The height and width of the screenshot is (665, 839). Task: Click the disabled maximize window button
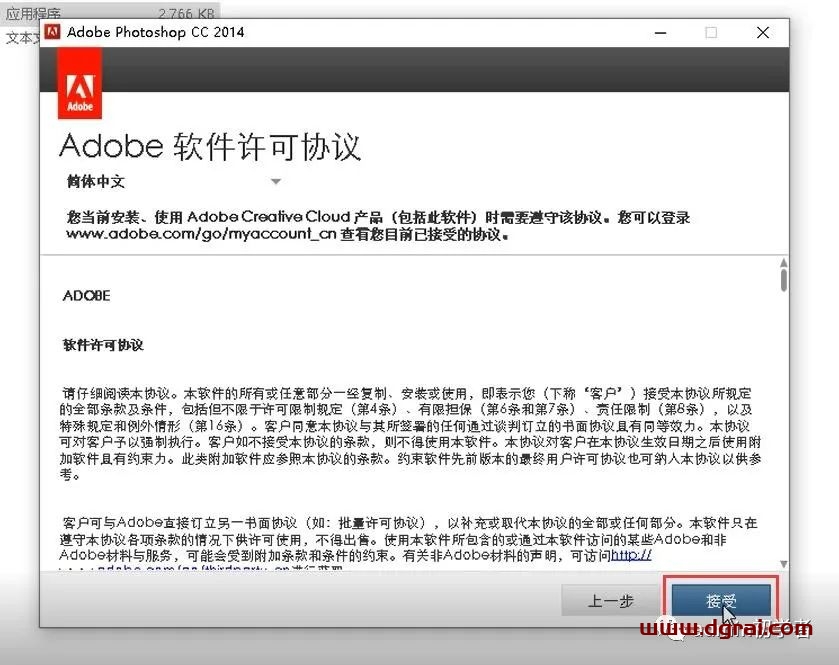point(711,33)
